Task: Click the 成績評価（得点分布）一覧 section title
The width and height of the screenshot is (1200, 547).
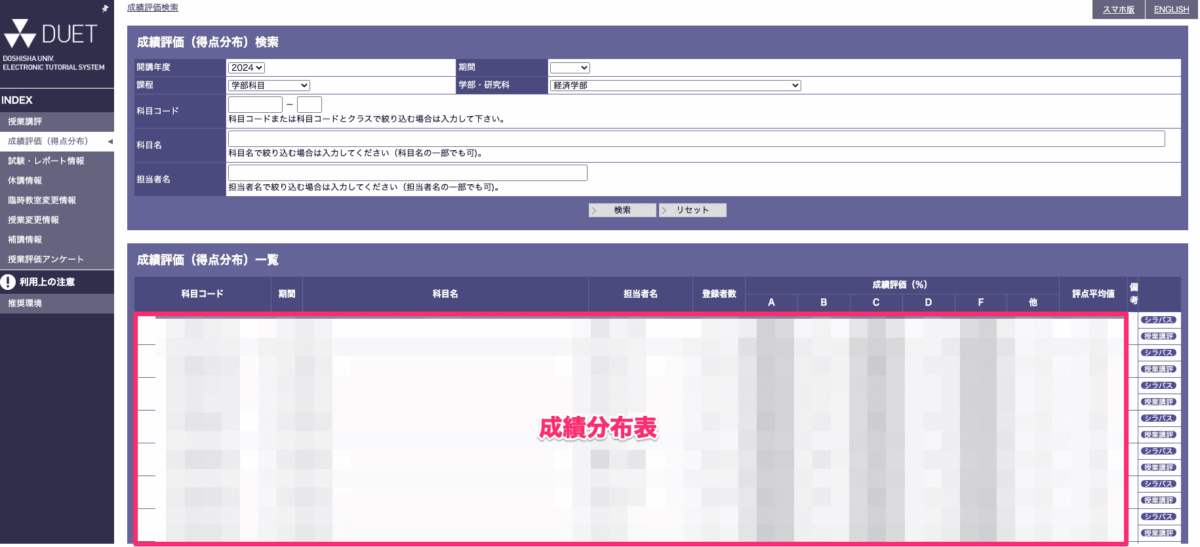Action: pyautogui.click(x=207, y=259)
